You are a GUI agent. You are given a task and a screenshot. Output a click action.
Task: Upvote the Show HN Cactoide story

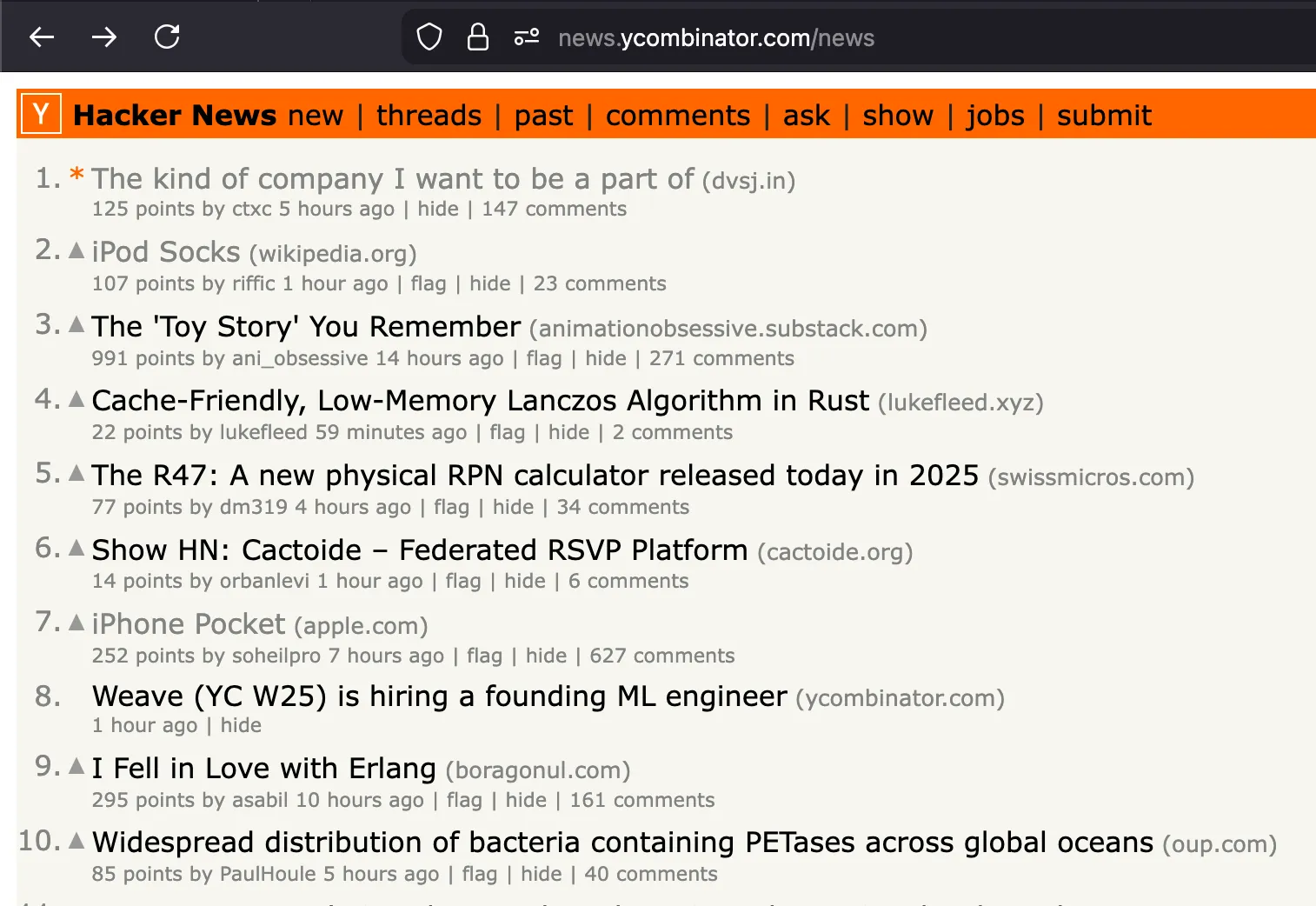76,548
